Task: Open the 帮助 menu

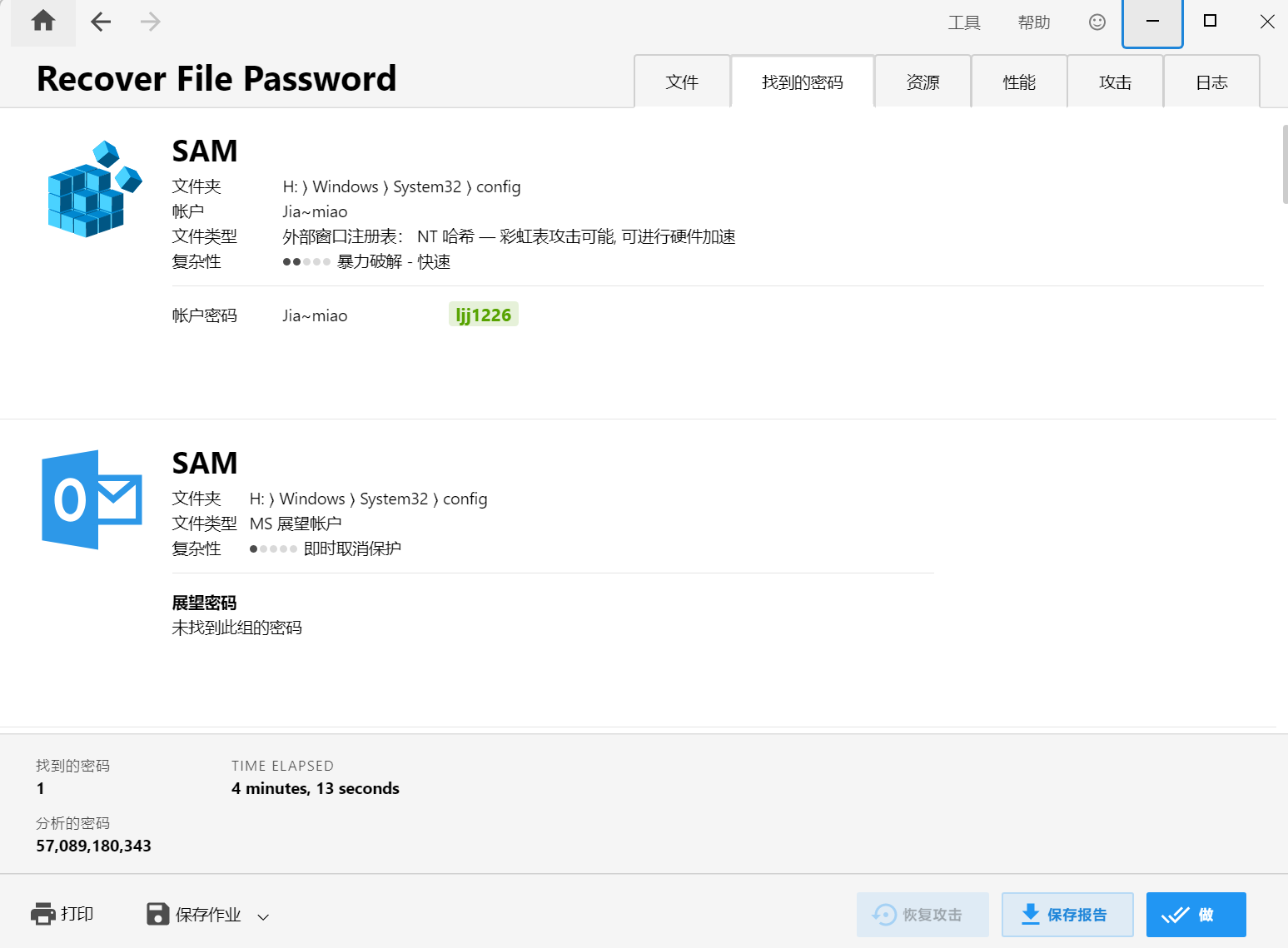Action: tap(1034, 22)
